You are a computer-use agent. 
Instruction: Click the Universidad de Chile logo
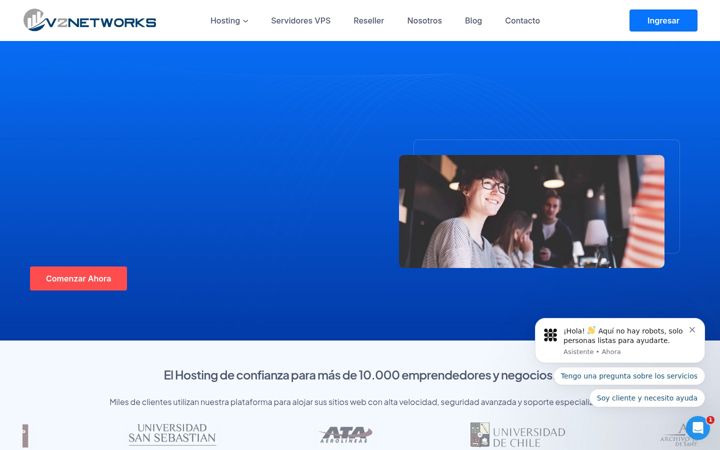(518, 435)
